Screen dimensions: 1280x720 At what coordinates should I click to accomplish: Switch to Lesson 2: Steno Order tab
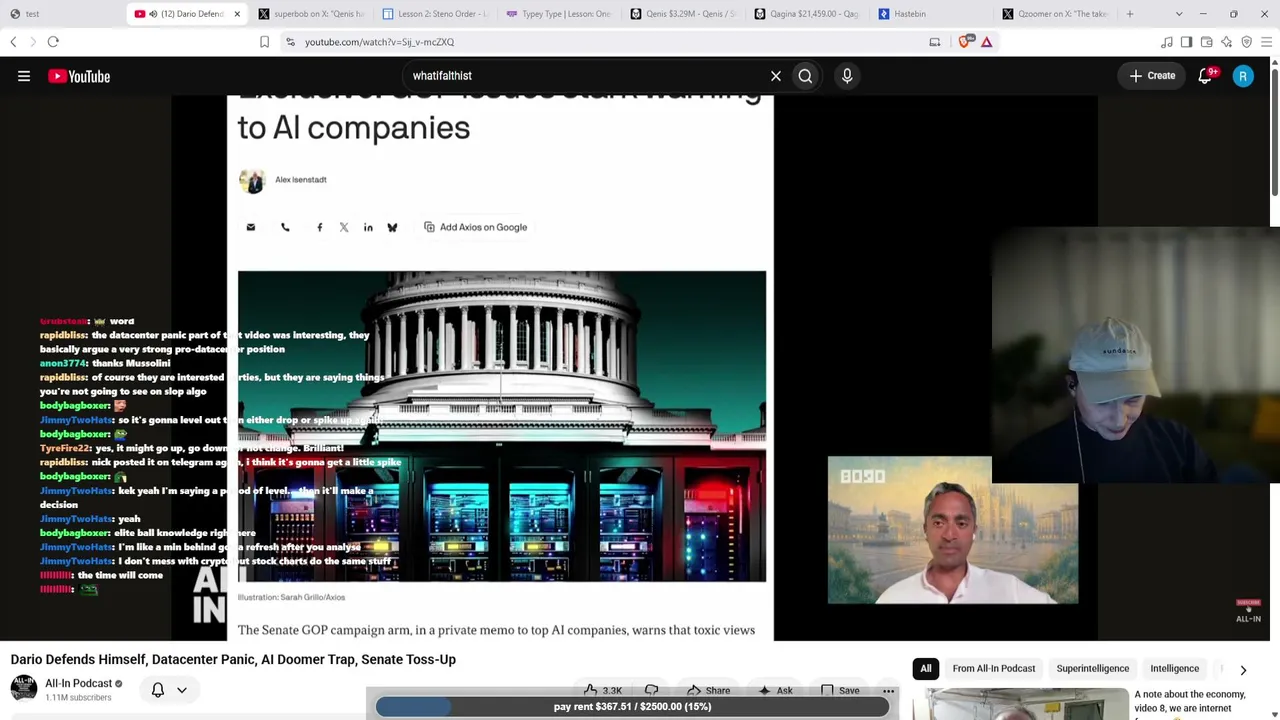point(435,14)
